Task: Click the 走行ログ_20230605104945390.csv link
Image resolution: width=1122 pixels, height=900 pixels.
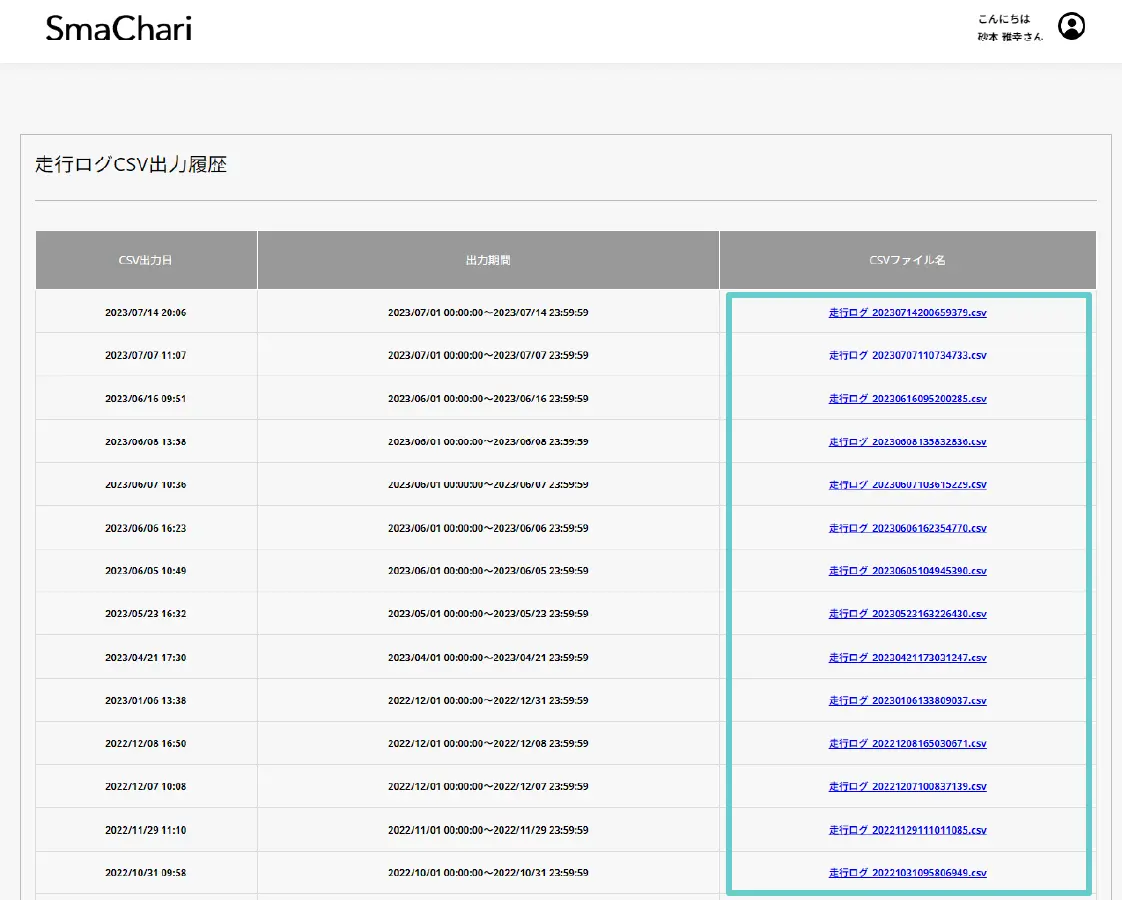Action: [x=907, y=571]
